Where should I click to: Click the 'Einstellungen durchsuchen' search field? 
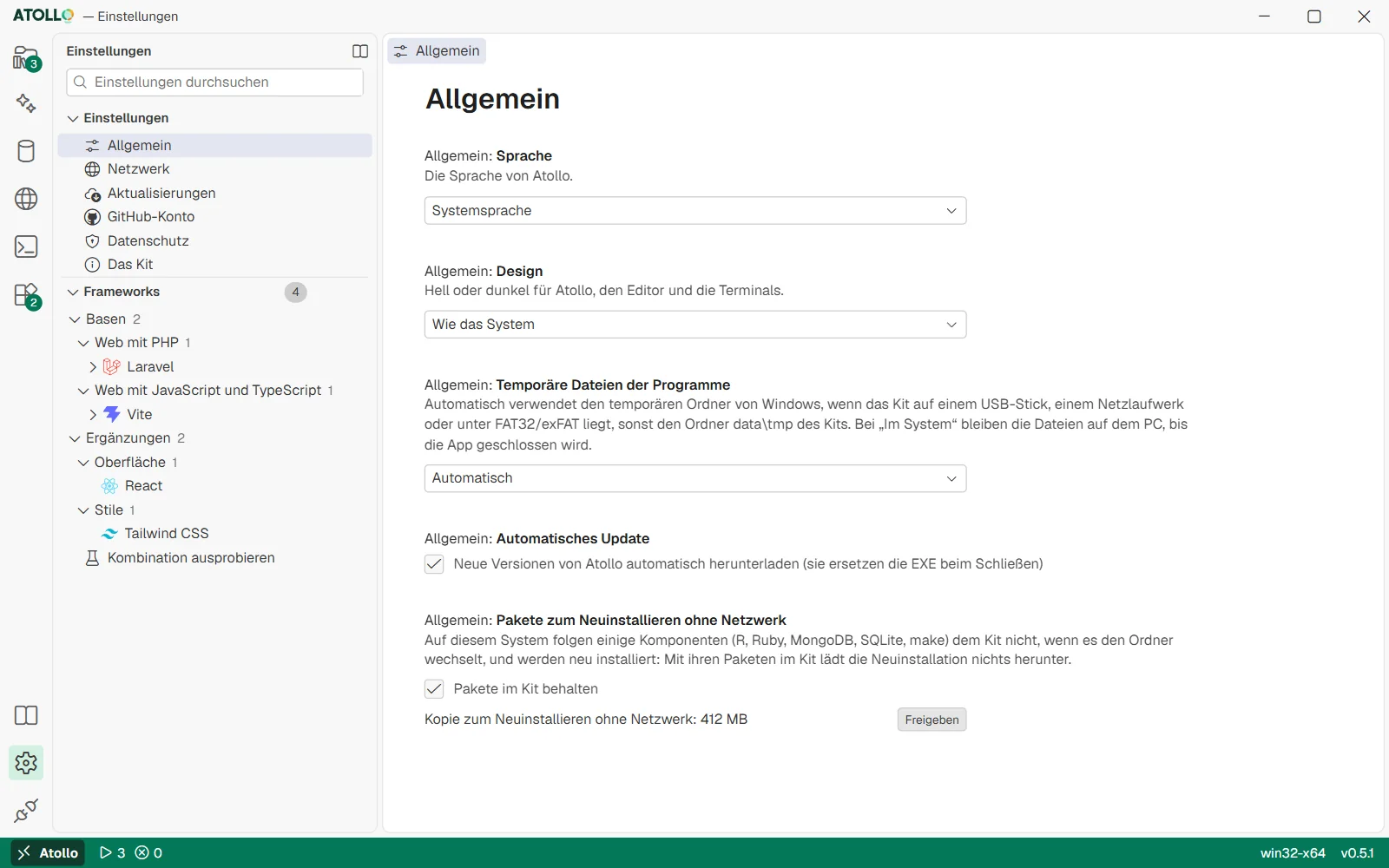pyautogui.click(x=214, y=82)
